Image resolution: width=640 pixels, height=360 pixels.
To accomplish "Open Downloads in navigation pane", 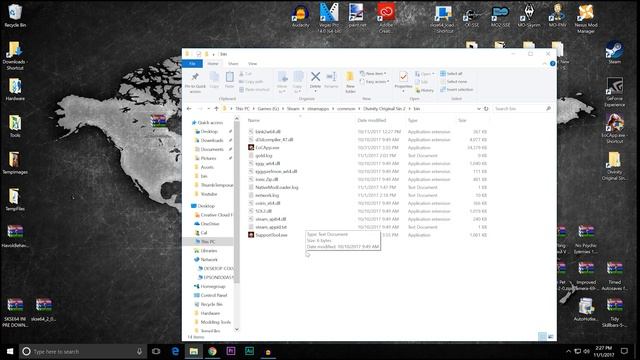I will (x=211, y=140).
